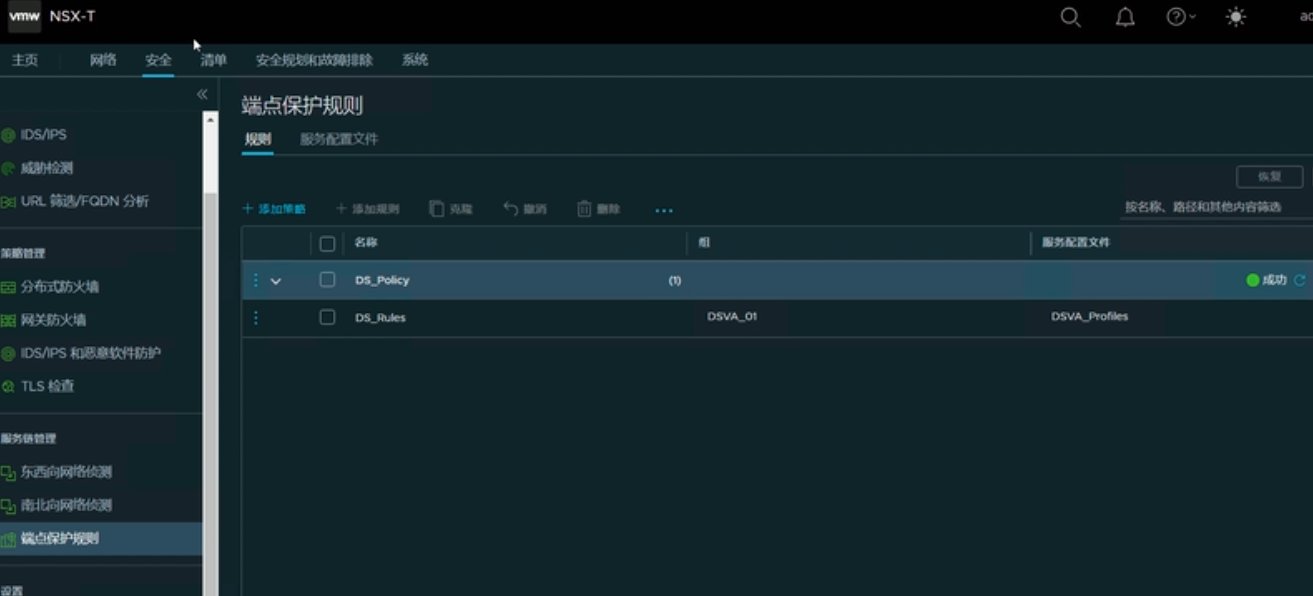Viewport: 1313px width, 596px height.
Task: Collapse the sidebar with double chevron
Action: (x=202, y=94)
